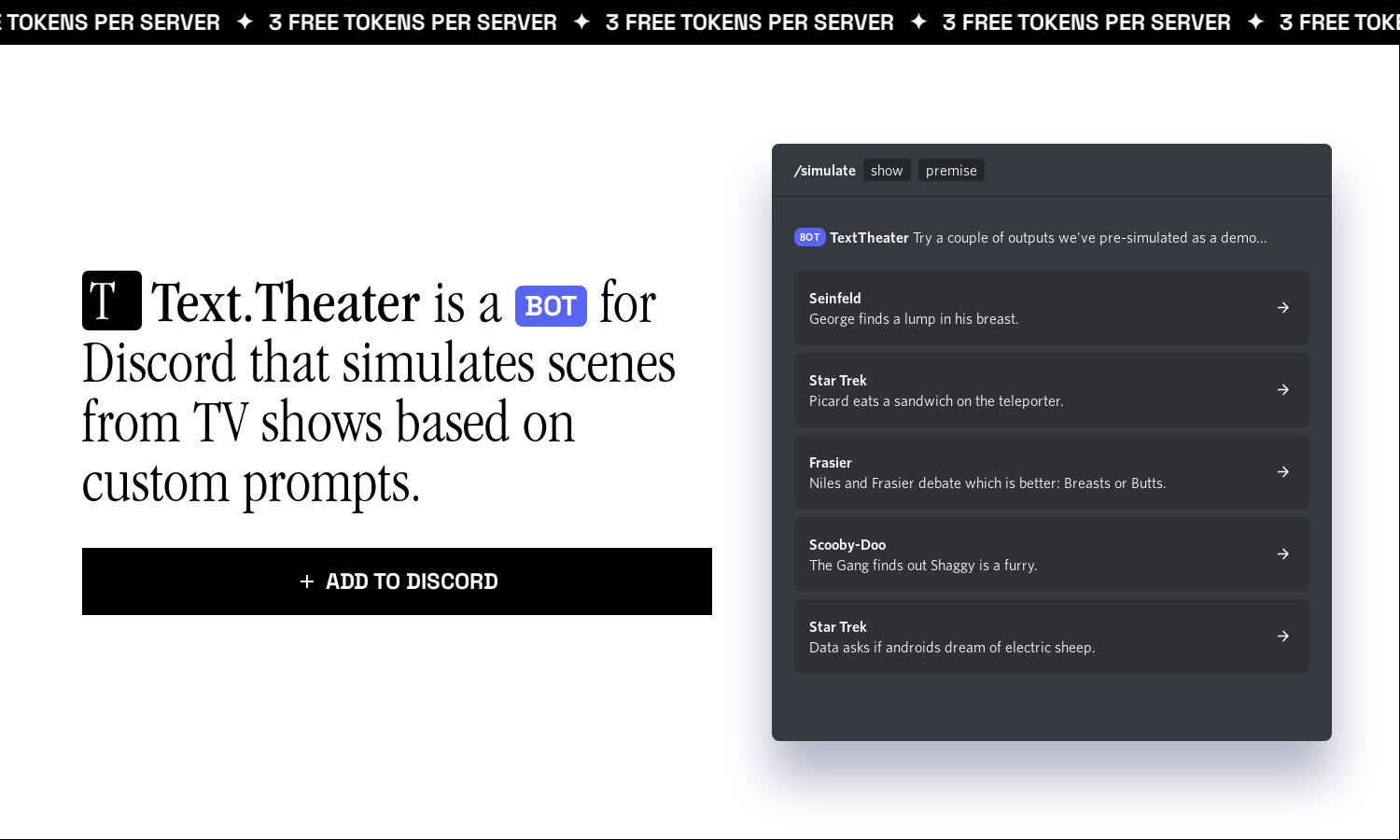The height and width of the screenshot is (840, 1400).
Task: Open the Seinfeld demo row arrow
Action: tap(1283, 308)
